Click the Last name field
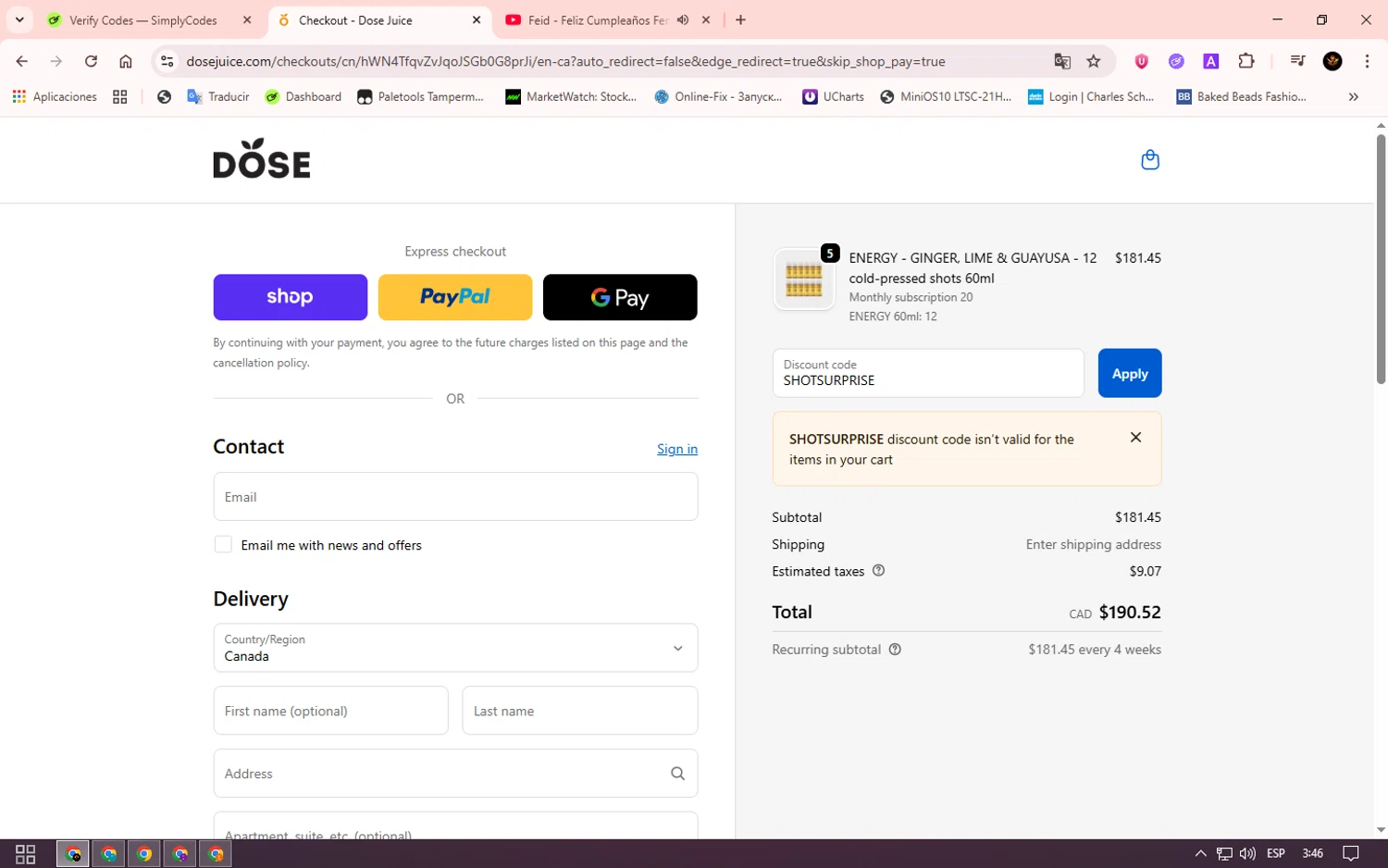This screenshot has height=868, width=1388. 580,711
